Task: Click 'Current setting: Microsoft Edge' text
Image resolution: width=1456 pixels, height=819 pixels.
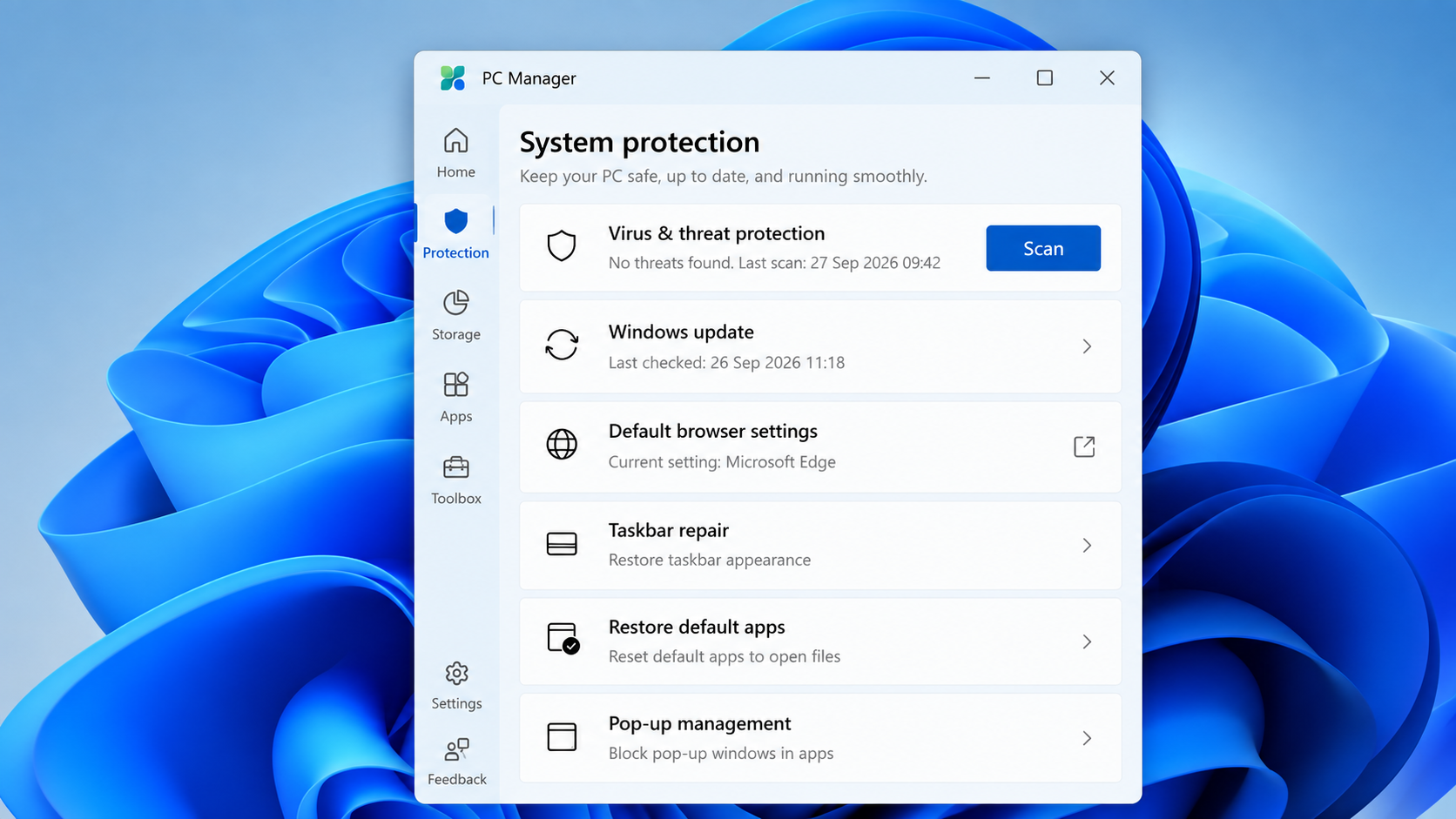Action: pyautogui.click(x=722, y=461)
